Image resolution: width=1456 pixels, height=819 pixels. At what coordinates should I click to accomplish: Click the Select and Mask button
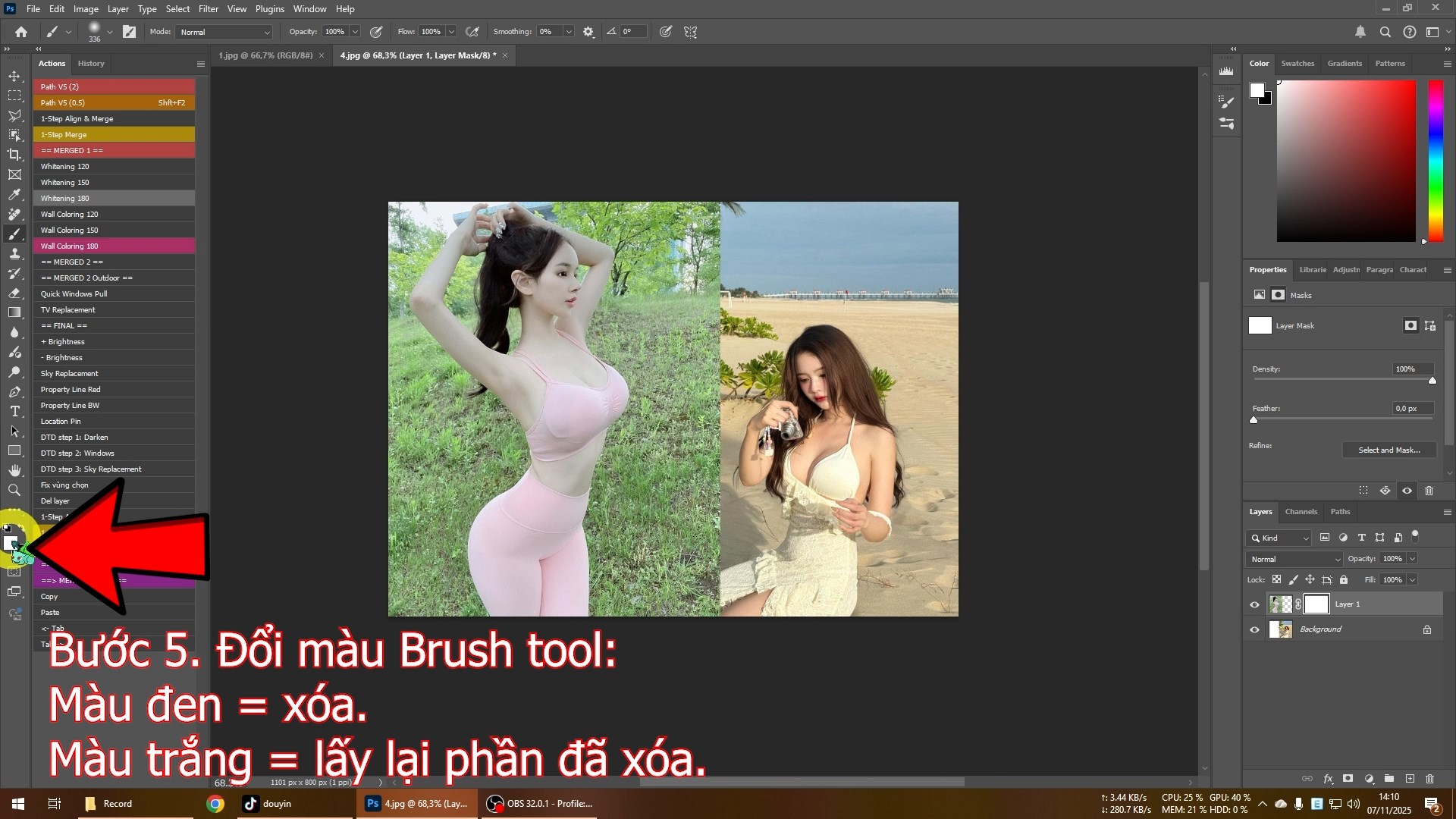tap(1389, 450)
